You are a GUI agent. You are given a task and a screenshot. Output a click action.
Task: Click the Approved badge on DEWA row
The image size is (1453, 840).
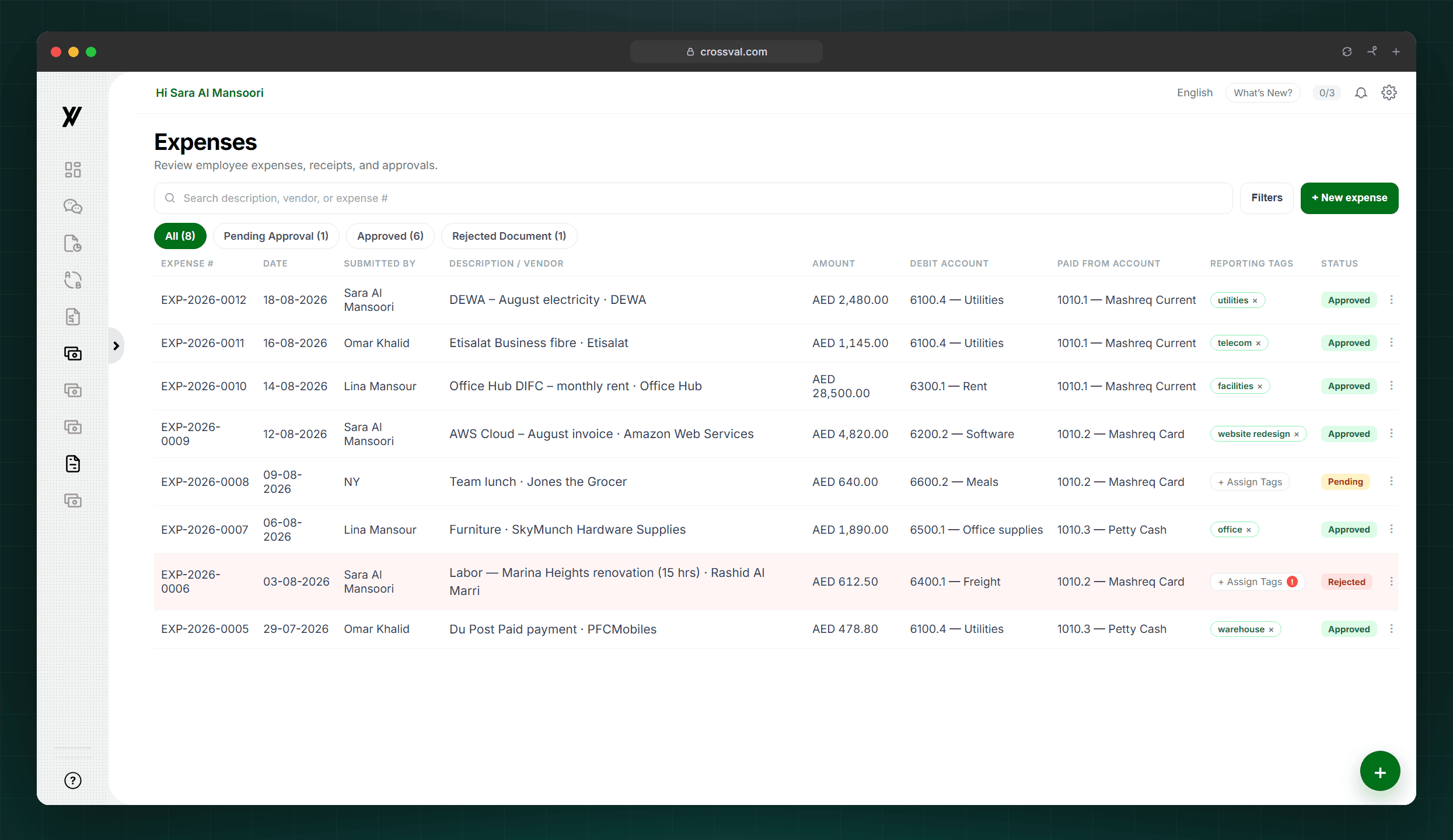[1349, 300]
